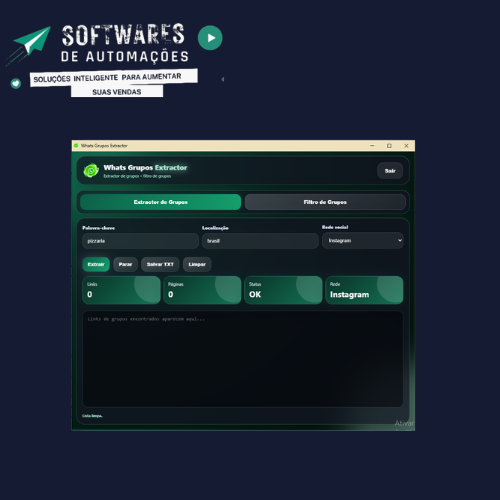
Task: Click the "Lista limpa." status message
Action: 92,416
